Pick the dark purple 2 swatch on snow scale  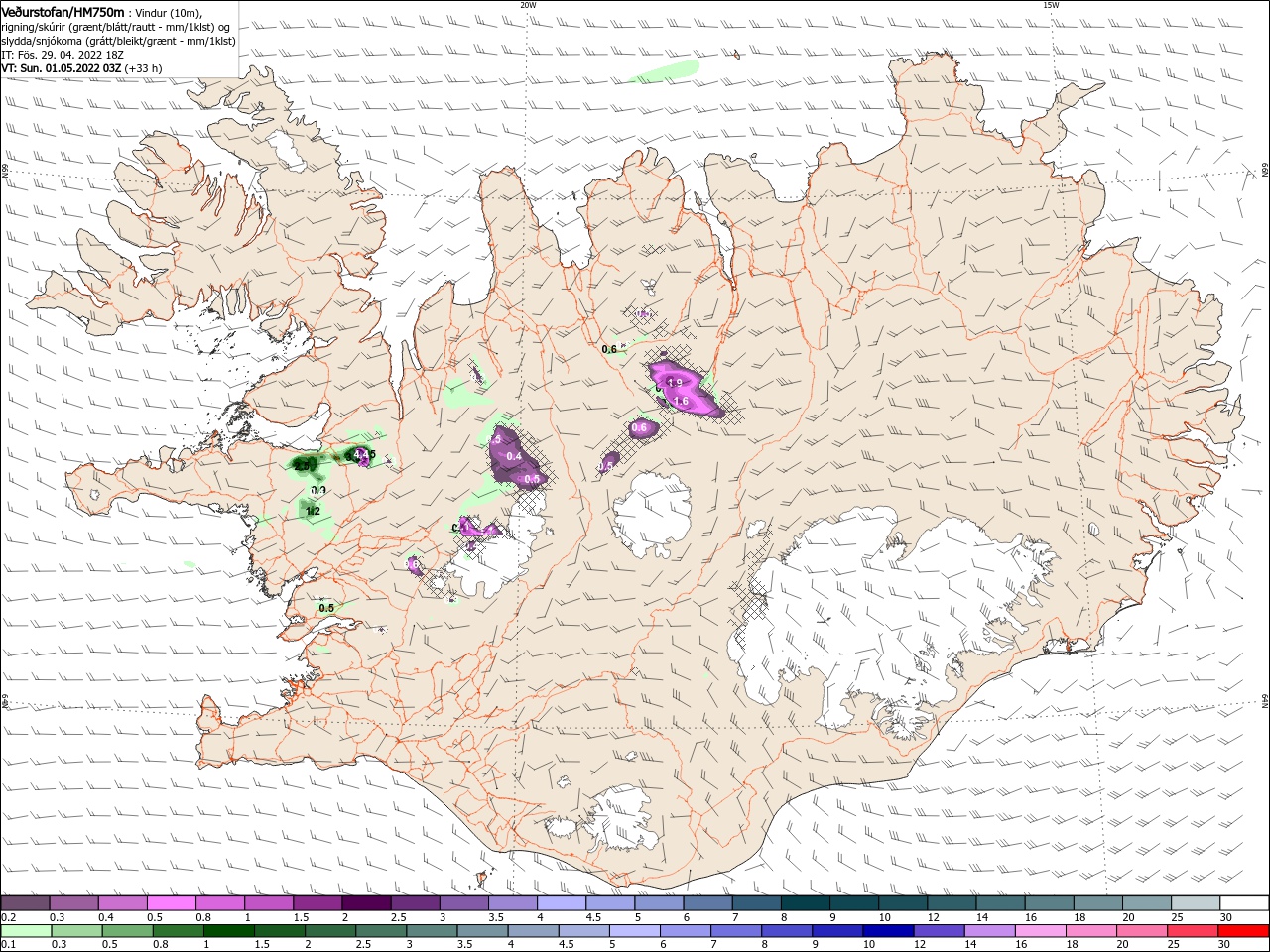pyautogui.click(x=366, y=903)
